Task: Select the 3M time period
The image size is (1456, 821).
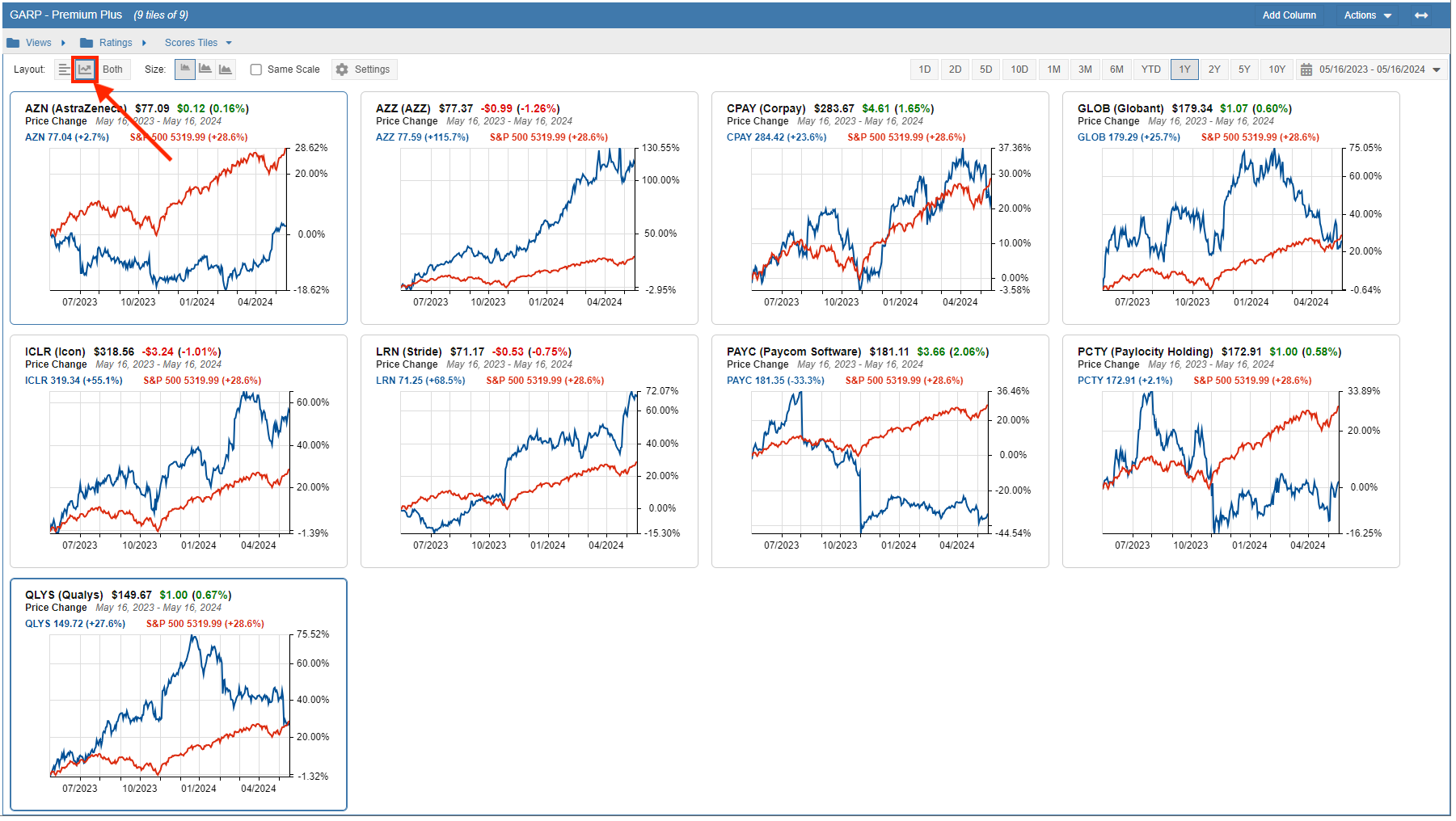Action: tap(1085, 69)
